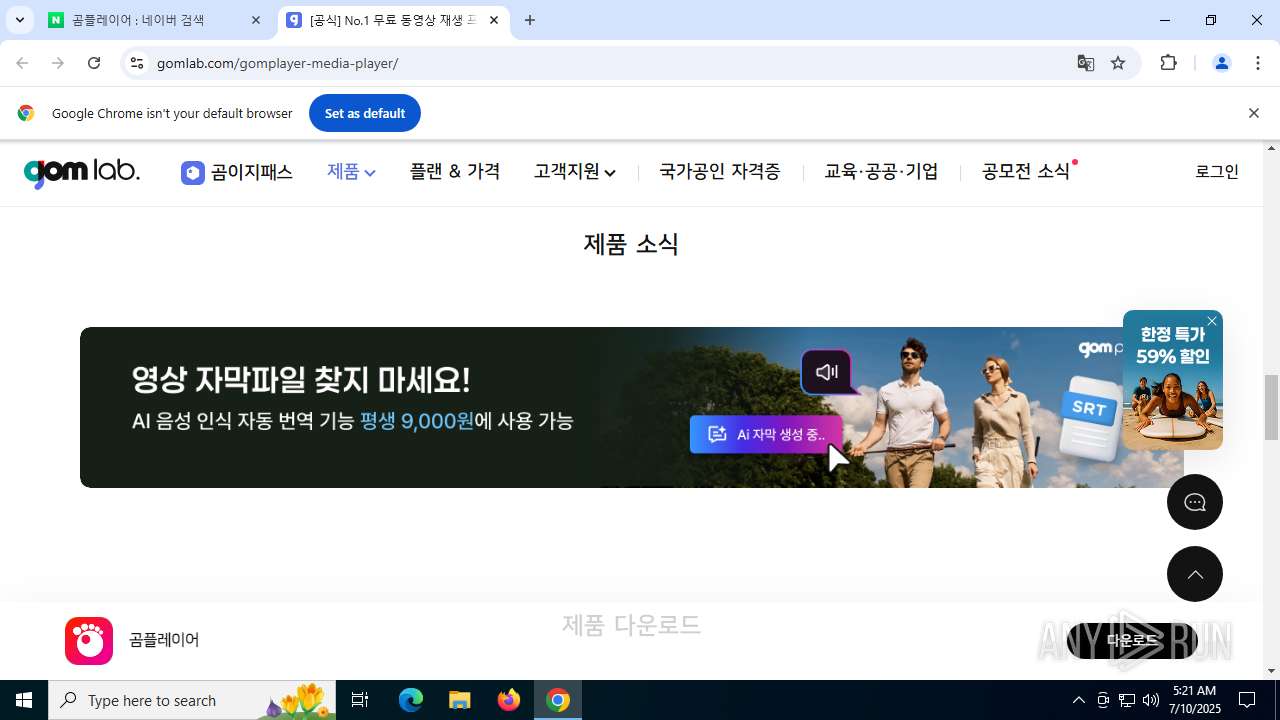Switch to 곰플레이어 네이버 검색 tab
Screen dimensions: 1280x720
tap(155, 20)
